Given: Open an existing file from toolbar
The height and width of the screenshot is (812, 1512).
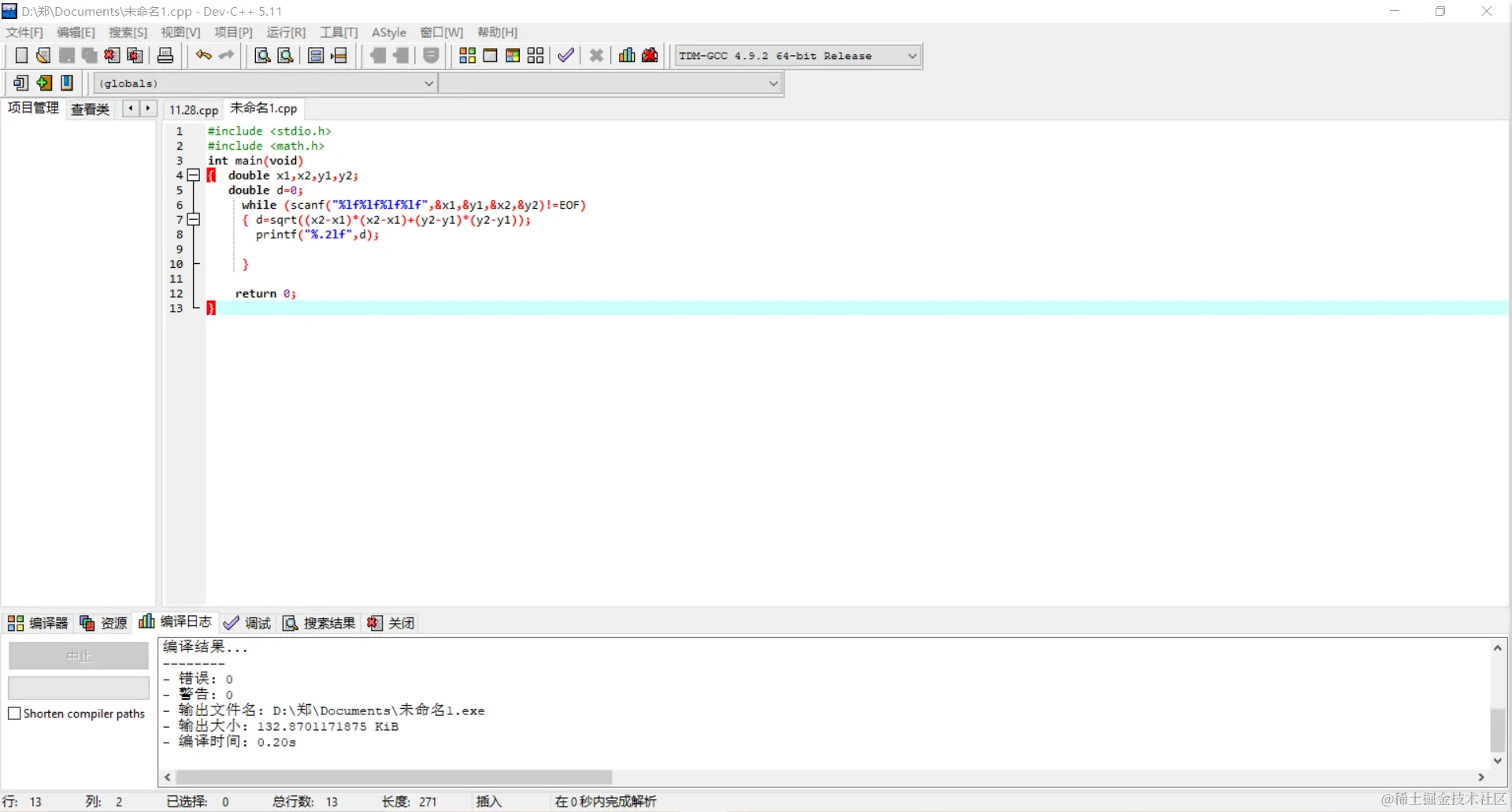Looking at the screenshot, I should pyautogui.click(x=43, y=55).
